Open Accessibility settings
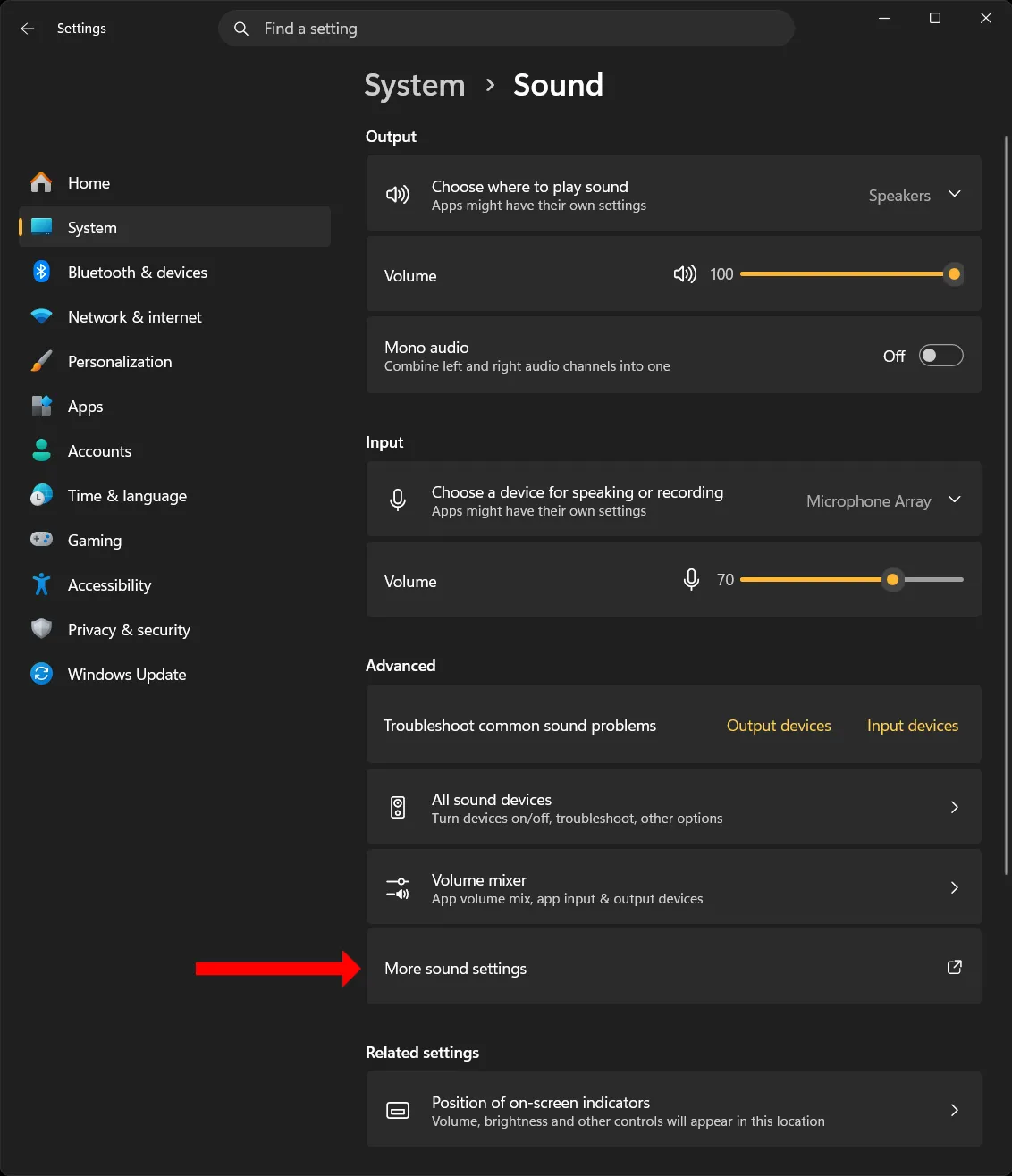1012x1176 pixels. [x=174, y=584]
